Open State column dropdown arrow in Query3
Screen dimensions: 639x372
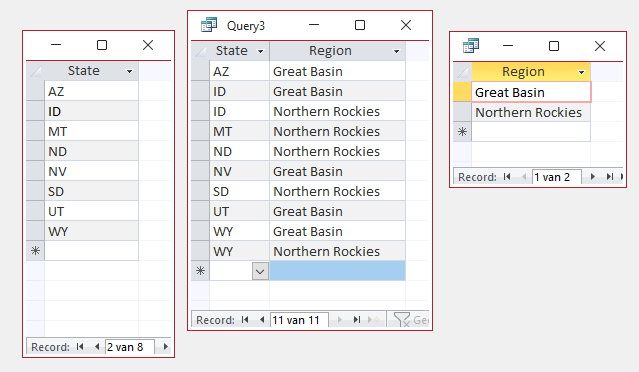coord(260,51)
